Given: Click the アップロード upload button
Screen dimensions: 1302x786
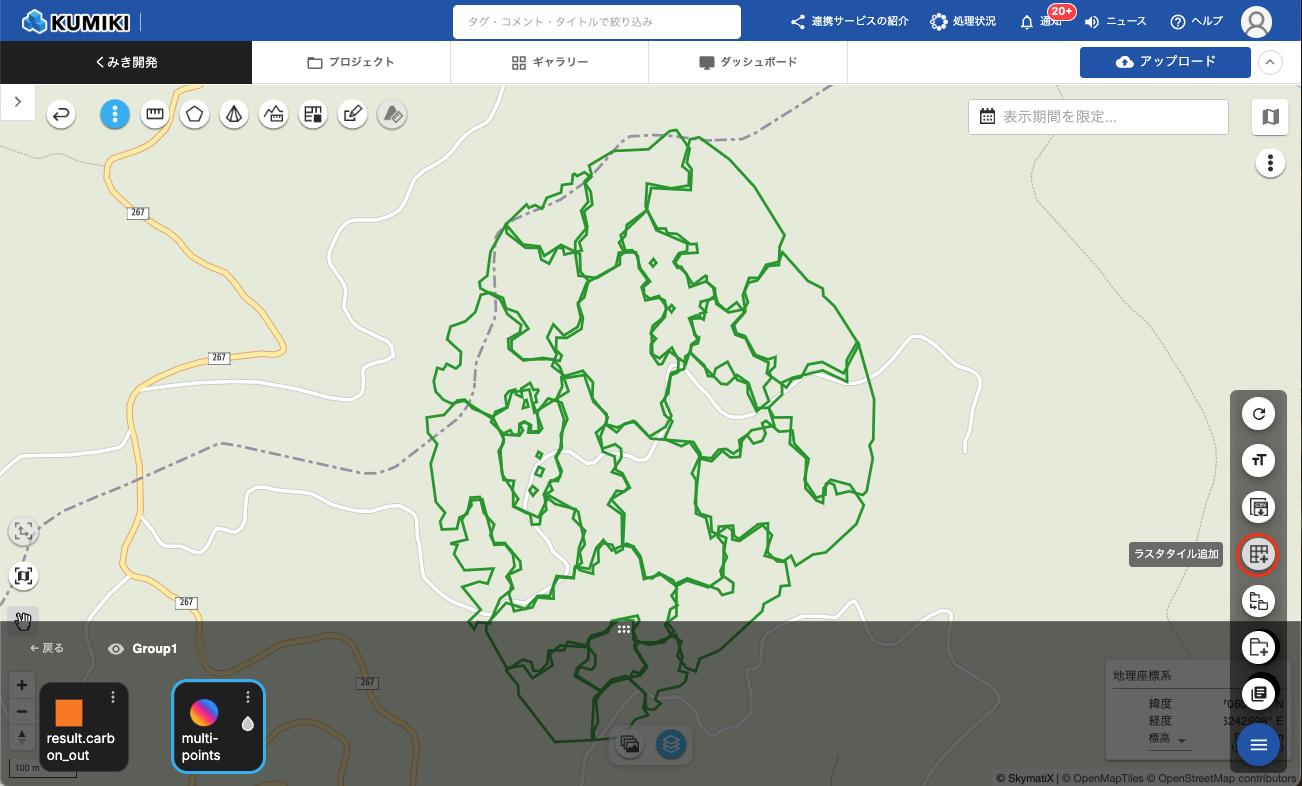Looking at the screenshot, I should 1165,62.
